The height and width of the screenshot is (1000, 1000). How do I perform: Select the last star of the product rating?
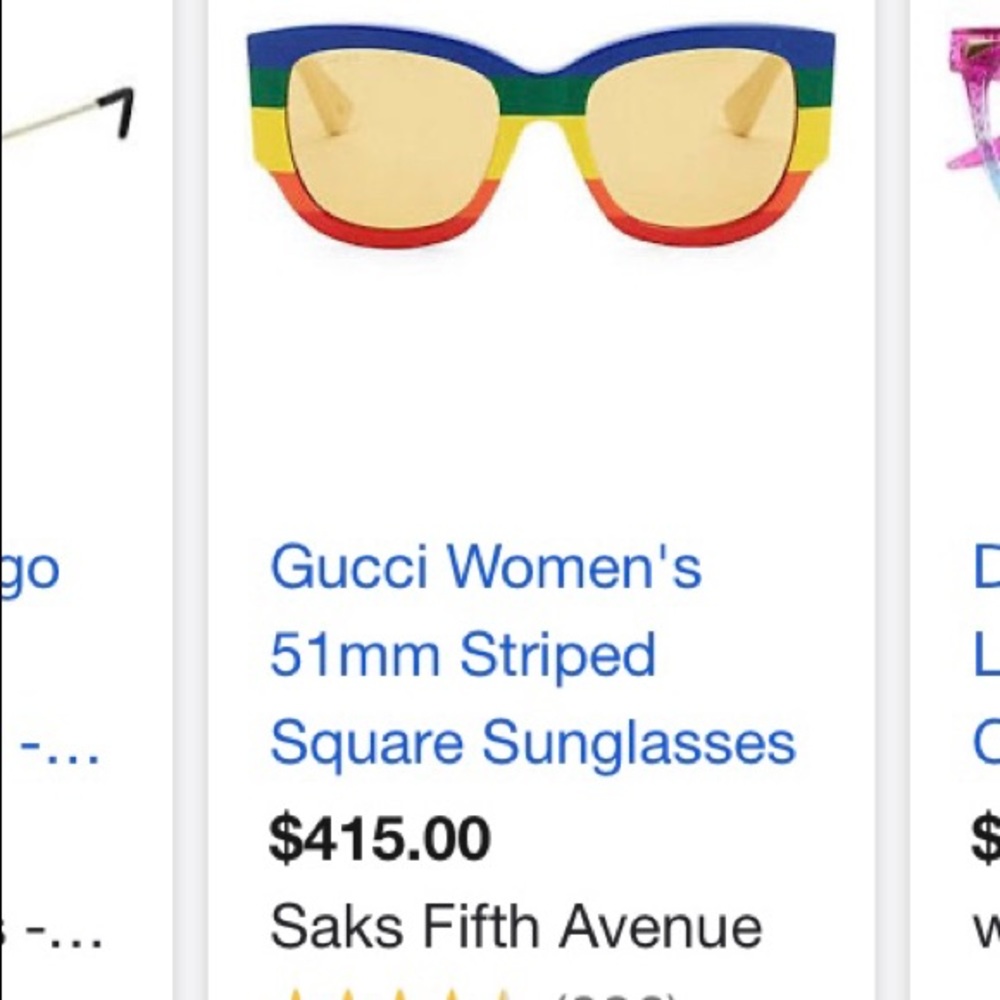pos(505,992)
